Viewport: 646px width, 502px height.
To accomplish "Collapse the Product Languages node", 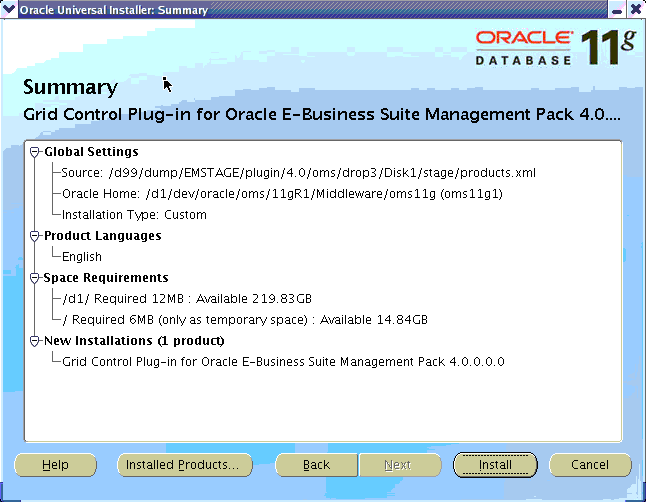I will pyautogui.click(x=35, y=236).
